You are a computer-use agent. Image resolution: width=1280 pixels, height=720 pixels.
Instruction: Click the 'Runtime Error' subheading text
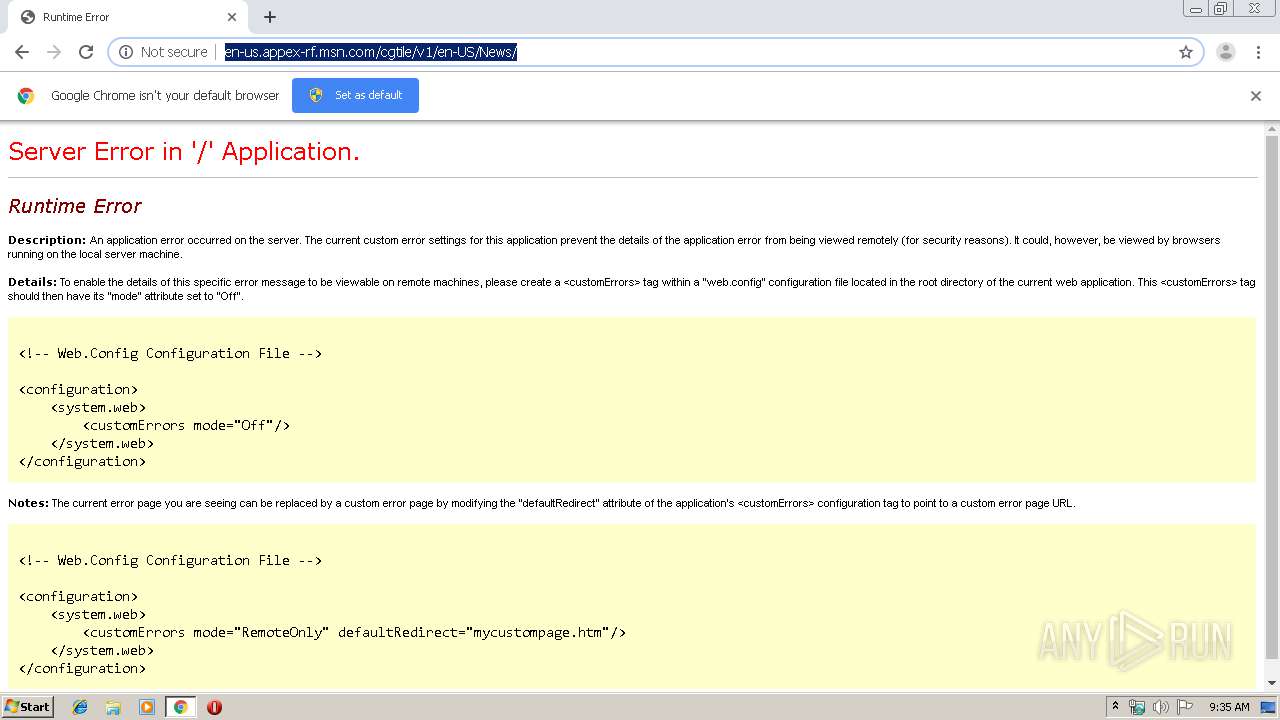coord(75,206)
